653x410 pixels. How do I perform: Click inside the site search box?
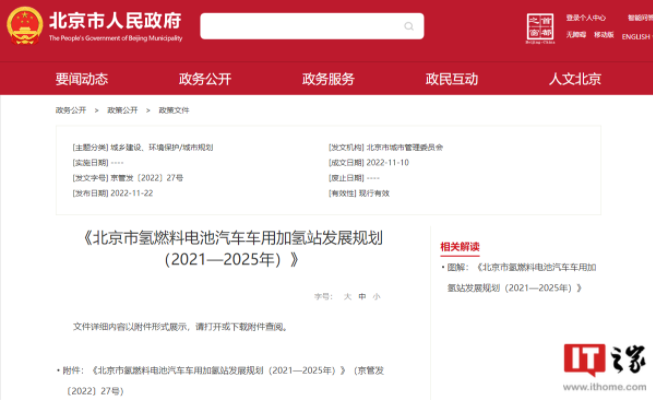(300, 26)
